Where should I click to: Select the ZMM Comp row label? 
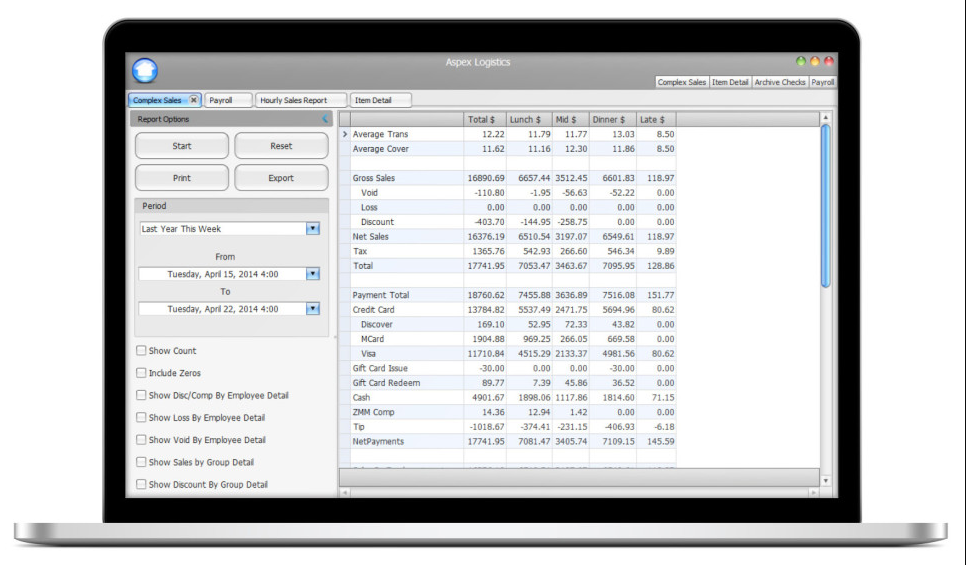(x=373, y=412)
